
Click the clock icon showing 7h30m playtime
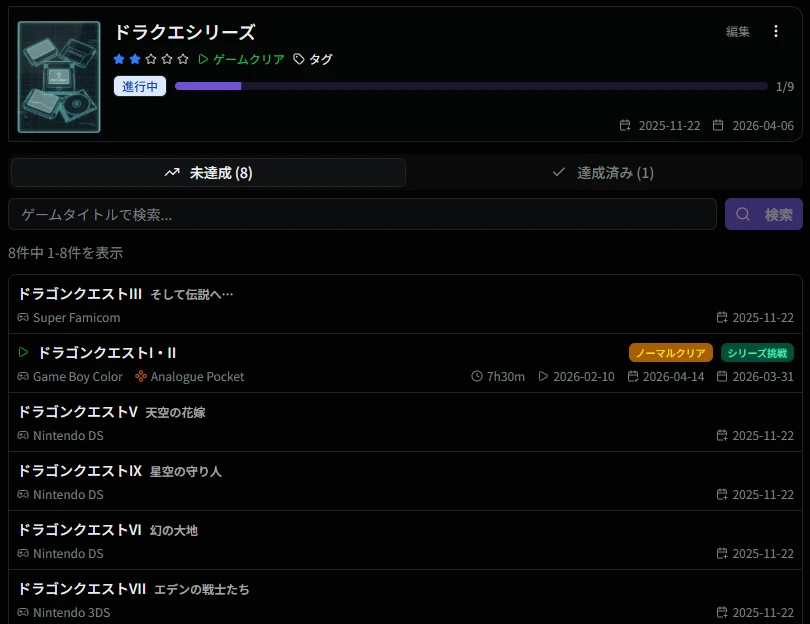tap(477, 377)
